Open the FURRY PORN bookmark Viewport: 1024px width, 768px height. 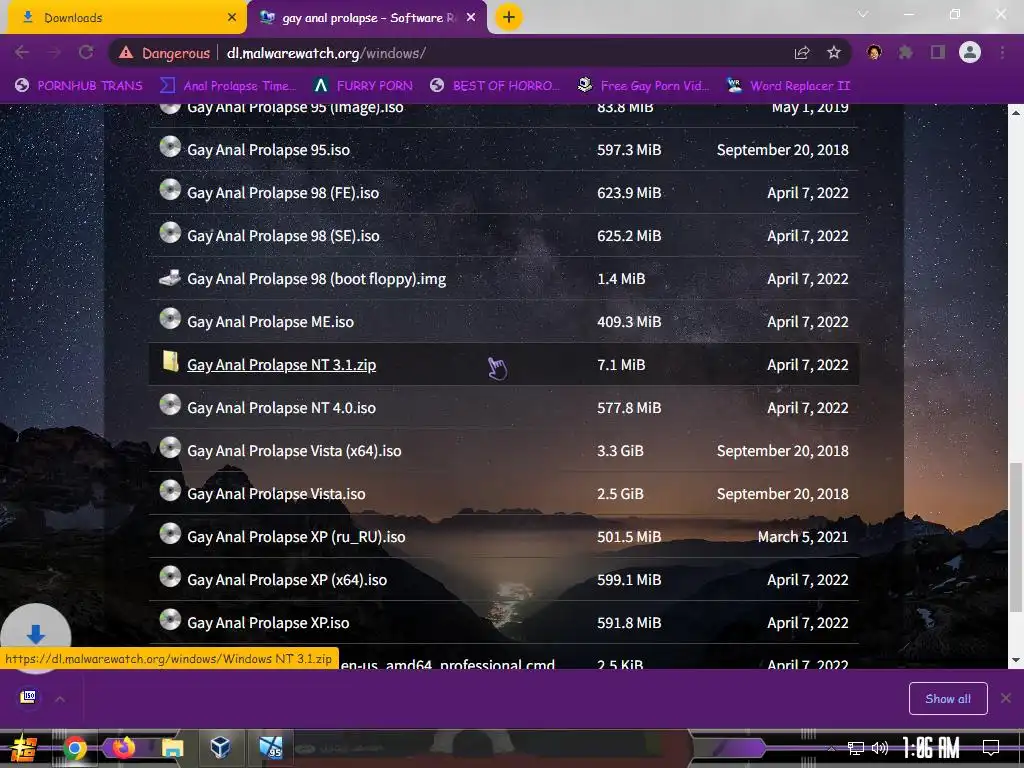tap(363, 86)
